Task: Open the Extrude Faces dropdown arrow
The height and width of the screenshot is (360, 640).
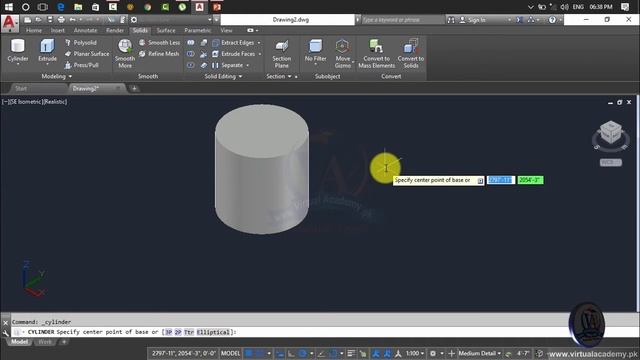Action: point(260,54)
